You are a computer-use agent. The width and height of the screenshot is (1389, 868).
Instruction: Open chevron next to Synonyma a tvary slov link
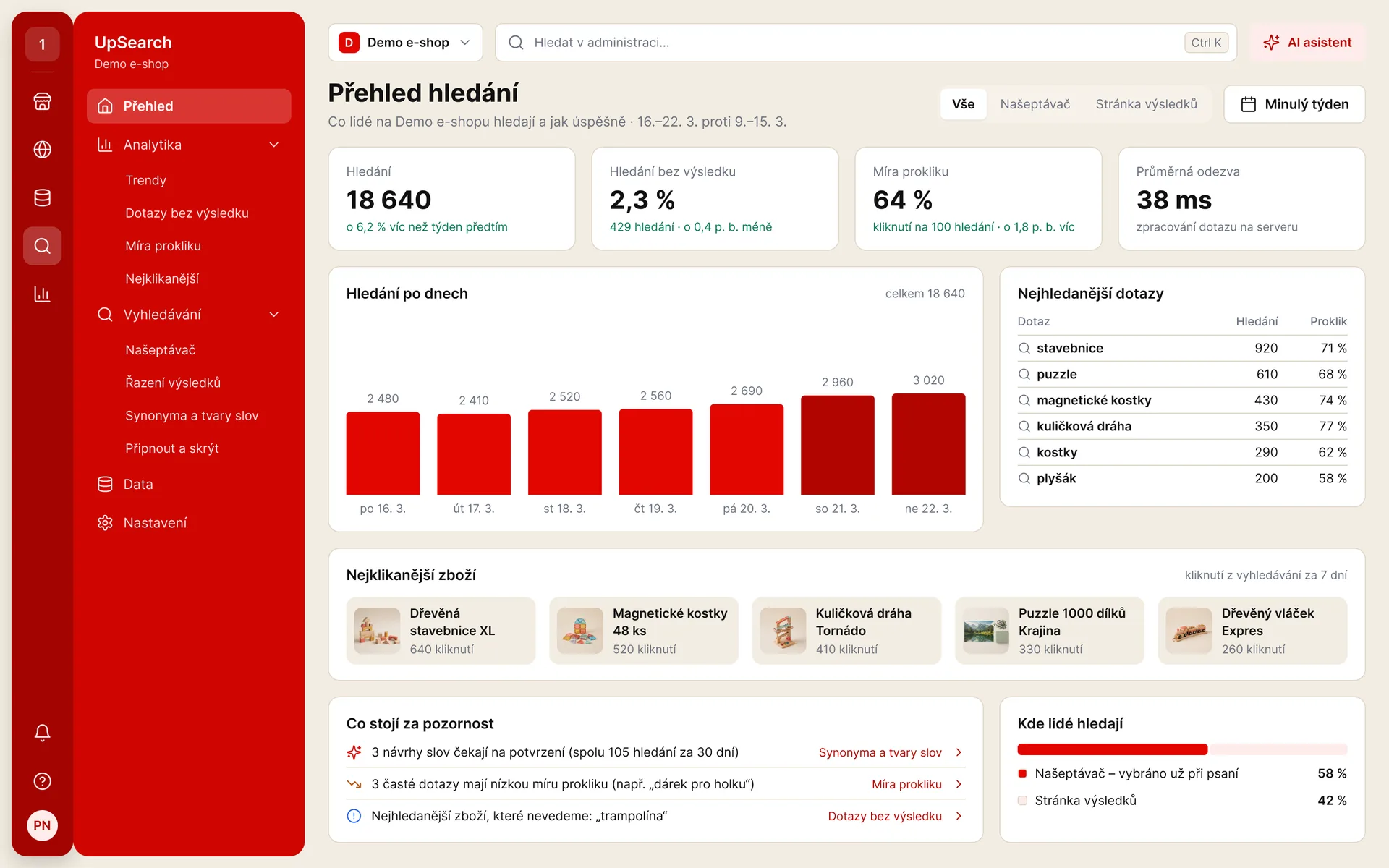[x=959, y=752]
